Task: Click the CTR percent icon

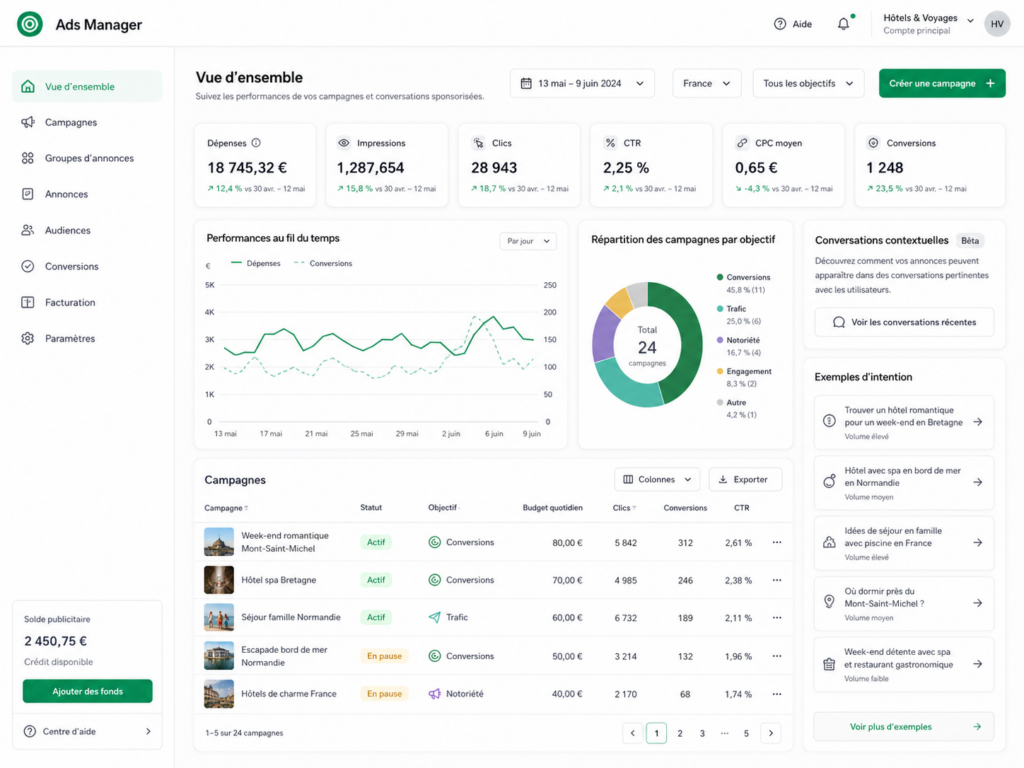Action: click(610, 142)
